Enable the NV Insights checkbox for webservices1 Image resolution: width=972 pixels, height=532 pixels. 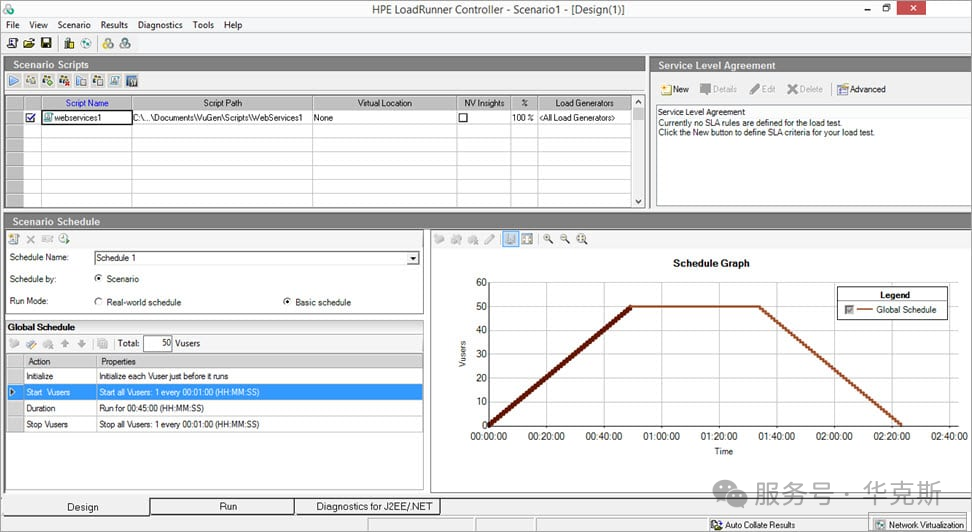[463, 118]
